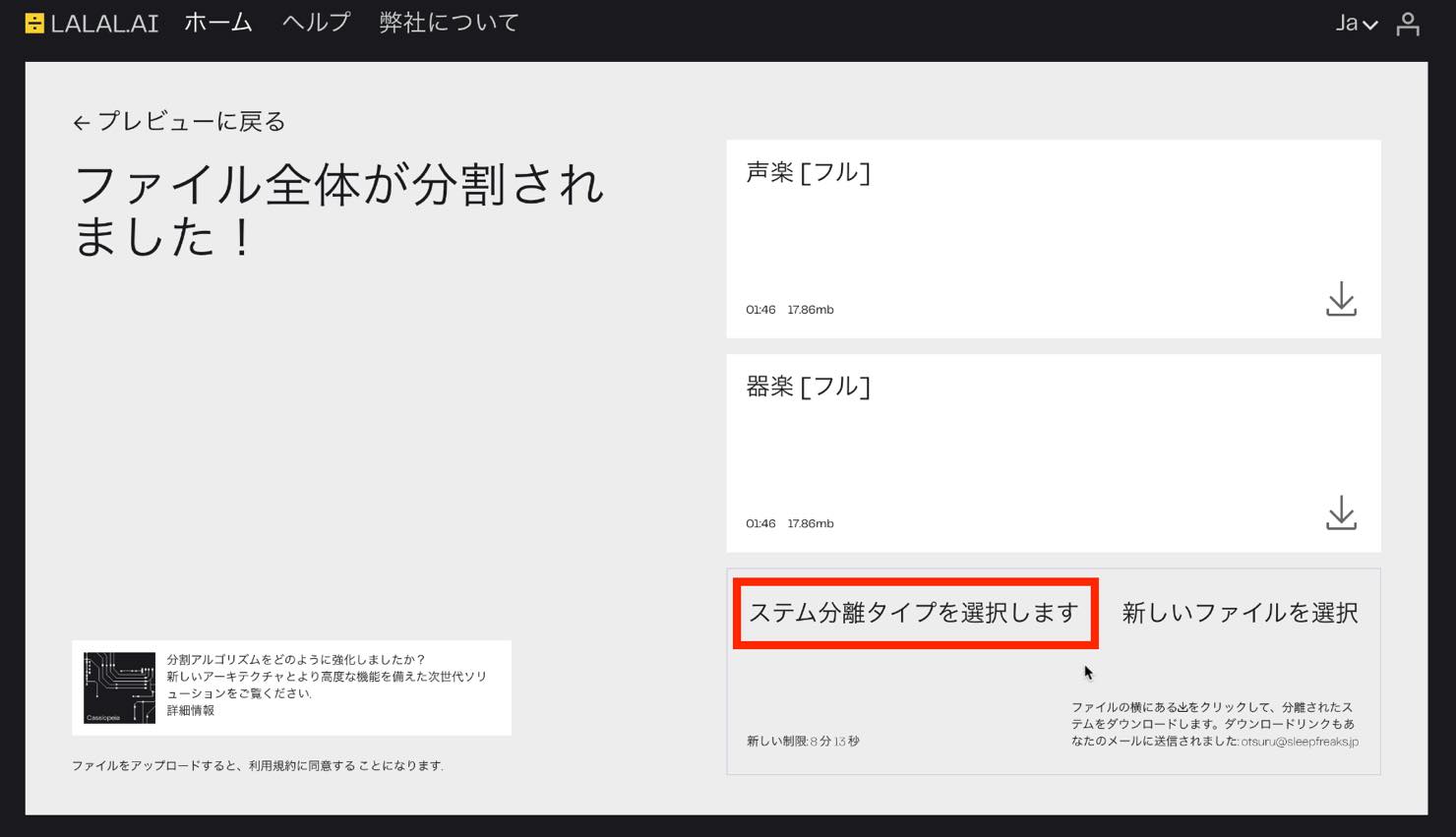
Task: Click the back arrow beside プレビューに戻る
Action: (82, 123)
